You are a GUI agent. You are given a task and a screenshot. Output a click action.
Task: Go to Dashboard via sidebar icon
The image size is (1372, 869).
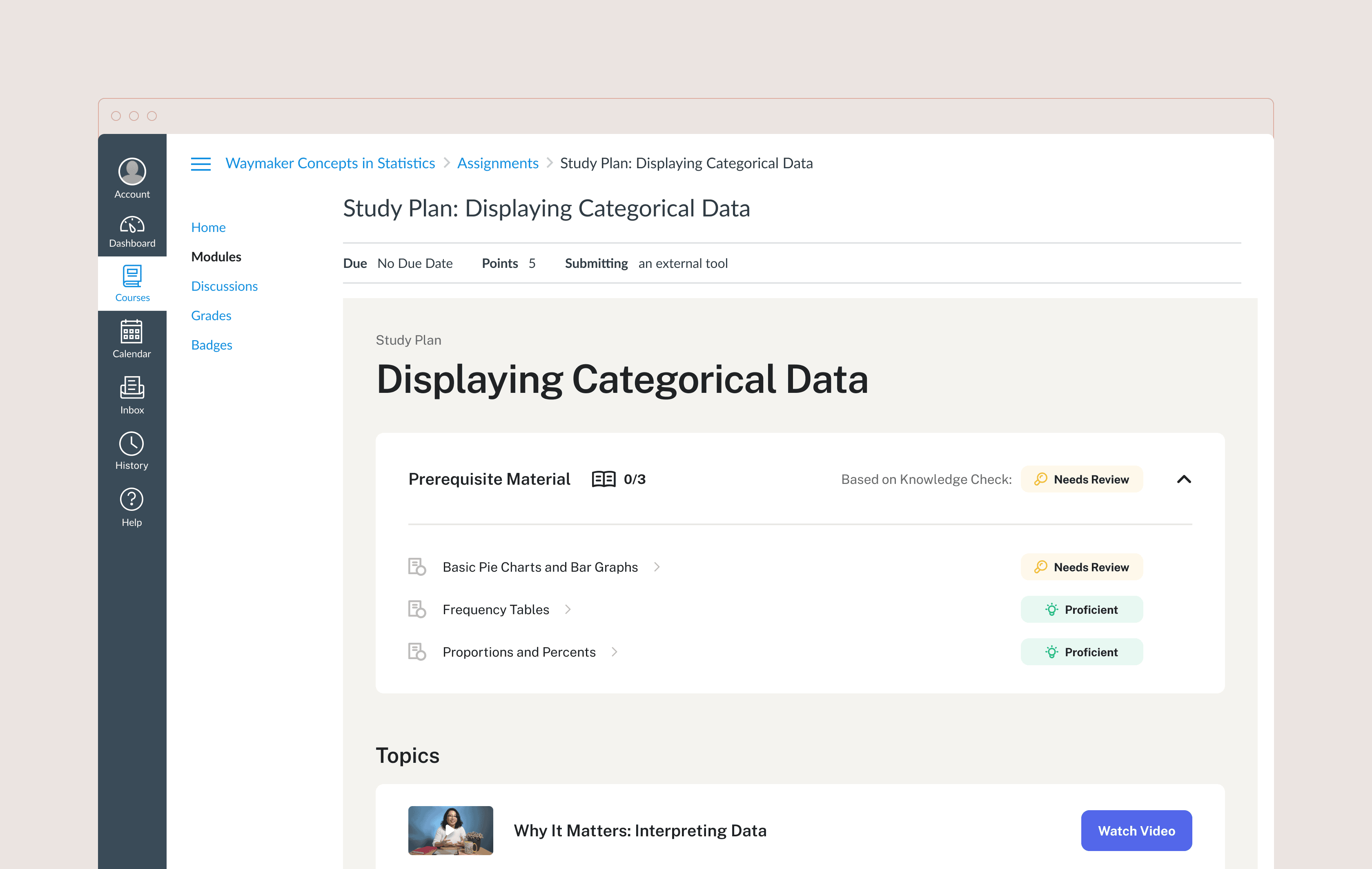(131, 226)
